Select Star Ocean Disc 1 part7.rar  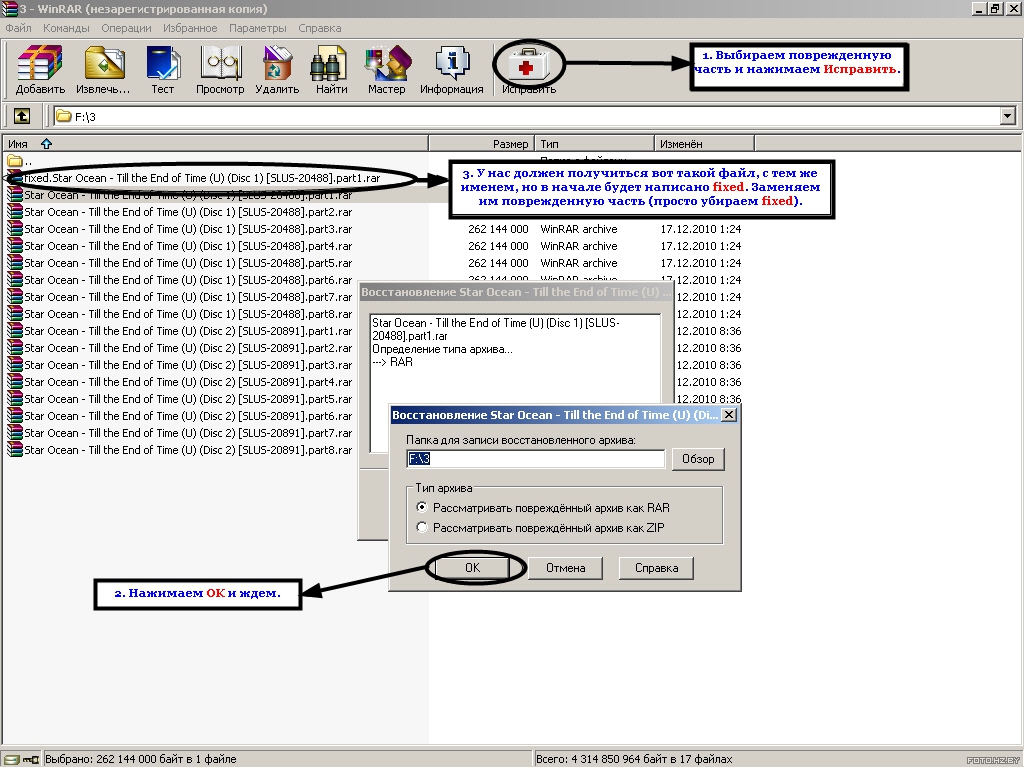[188, 297]
